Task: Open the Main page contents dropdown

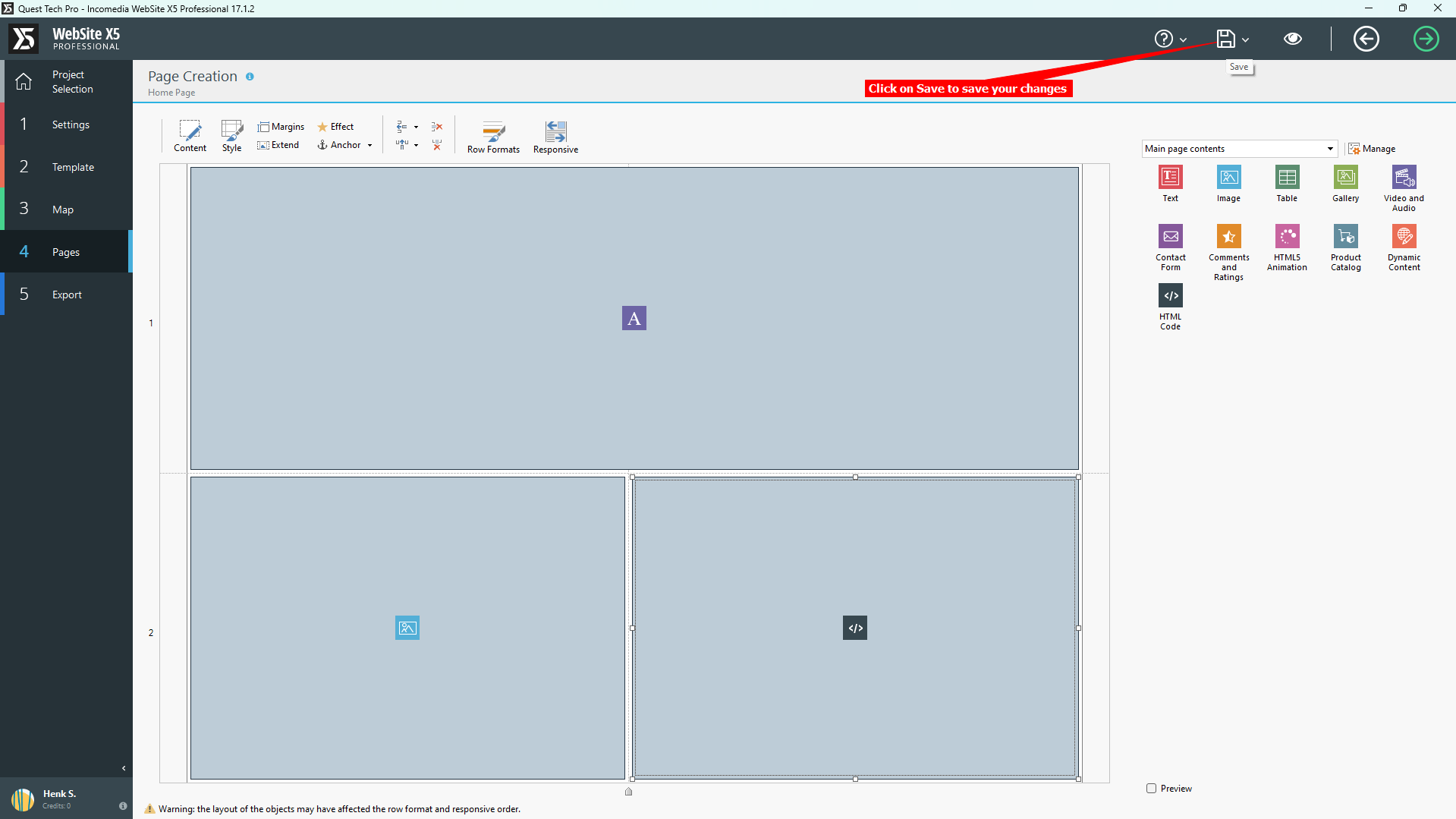Action: 1239,149
